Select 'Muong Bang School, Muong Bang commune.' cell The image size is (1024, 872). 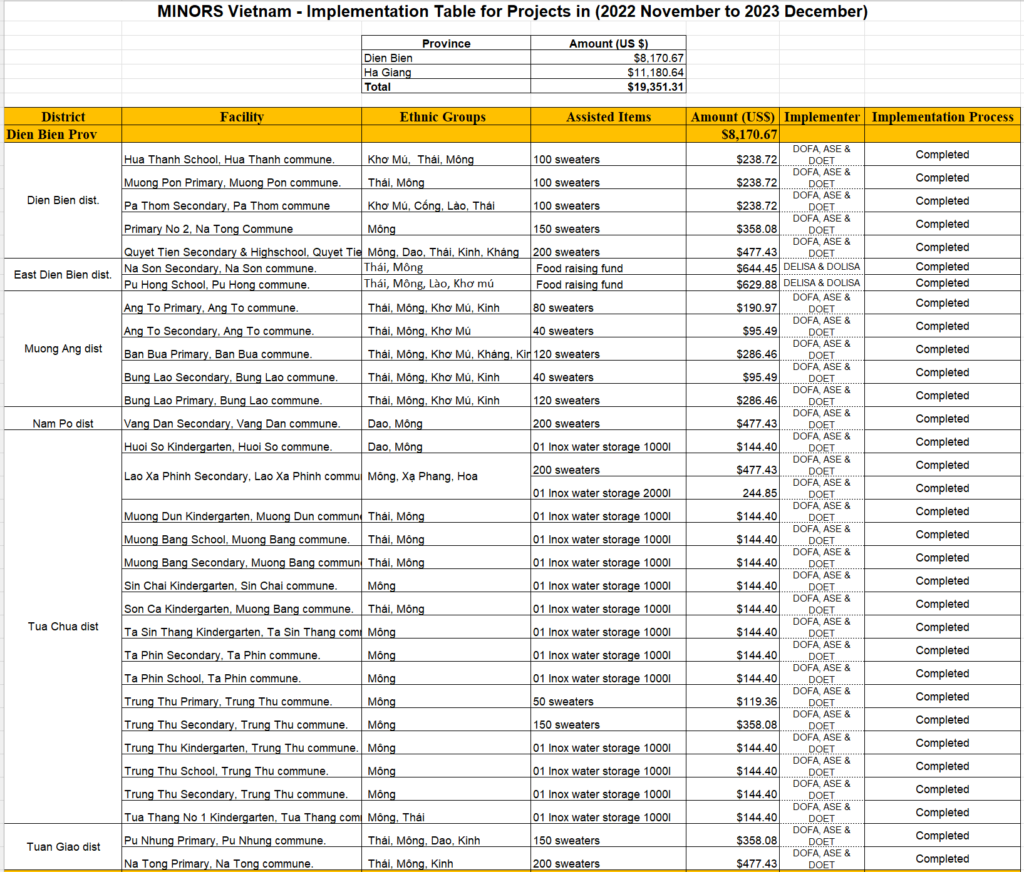click(241, 536)
